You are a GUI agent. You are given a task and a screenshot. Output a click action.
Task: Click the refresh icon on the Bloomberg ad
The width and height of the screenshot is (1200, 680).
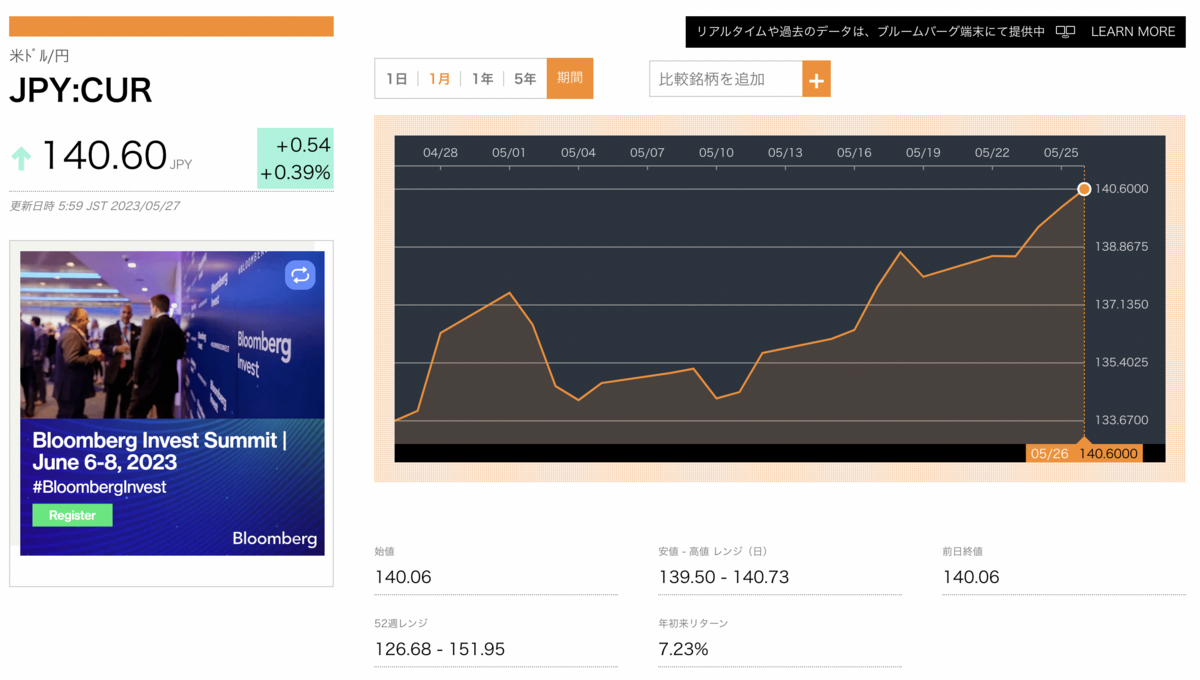pos(300,275)
